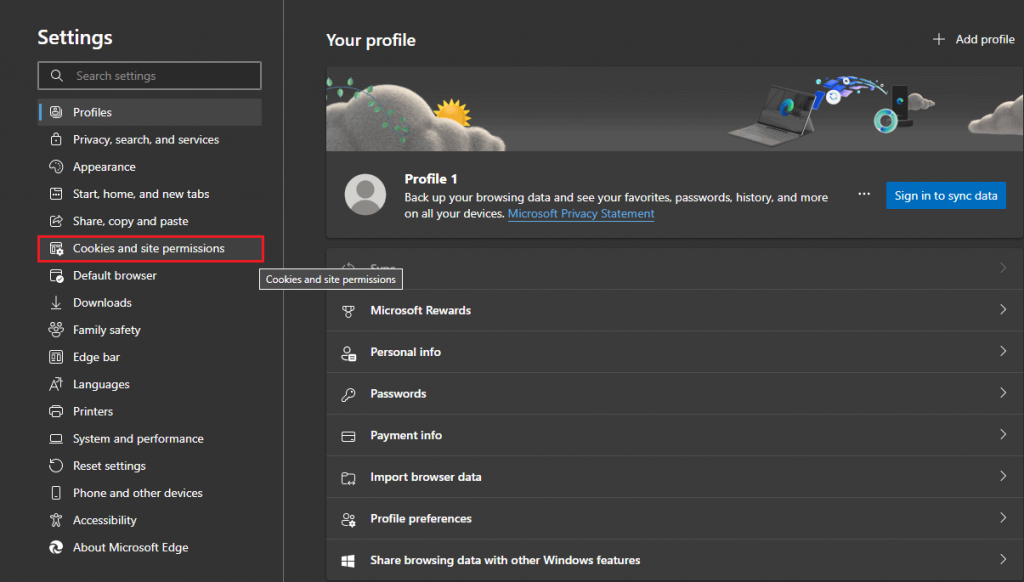Expand Share browsing data with Windows chevron
The height and width of the screenshot is (582, 1024).
[1003, 559]
